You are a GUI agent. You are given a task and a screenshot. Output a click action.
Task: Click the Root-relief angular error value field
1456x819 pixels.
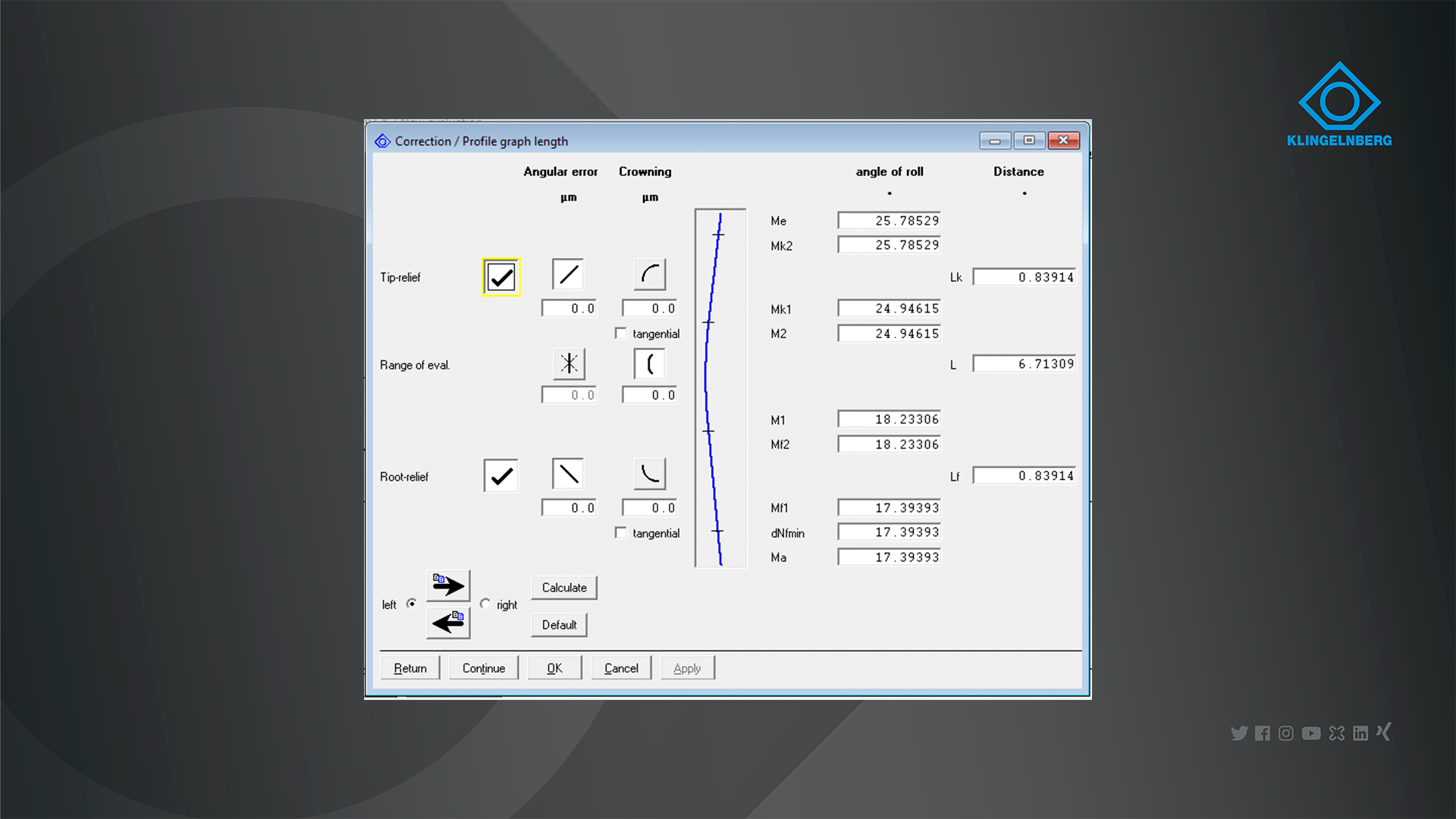point(569,508)
